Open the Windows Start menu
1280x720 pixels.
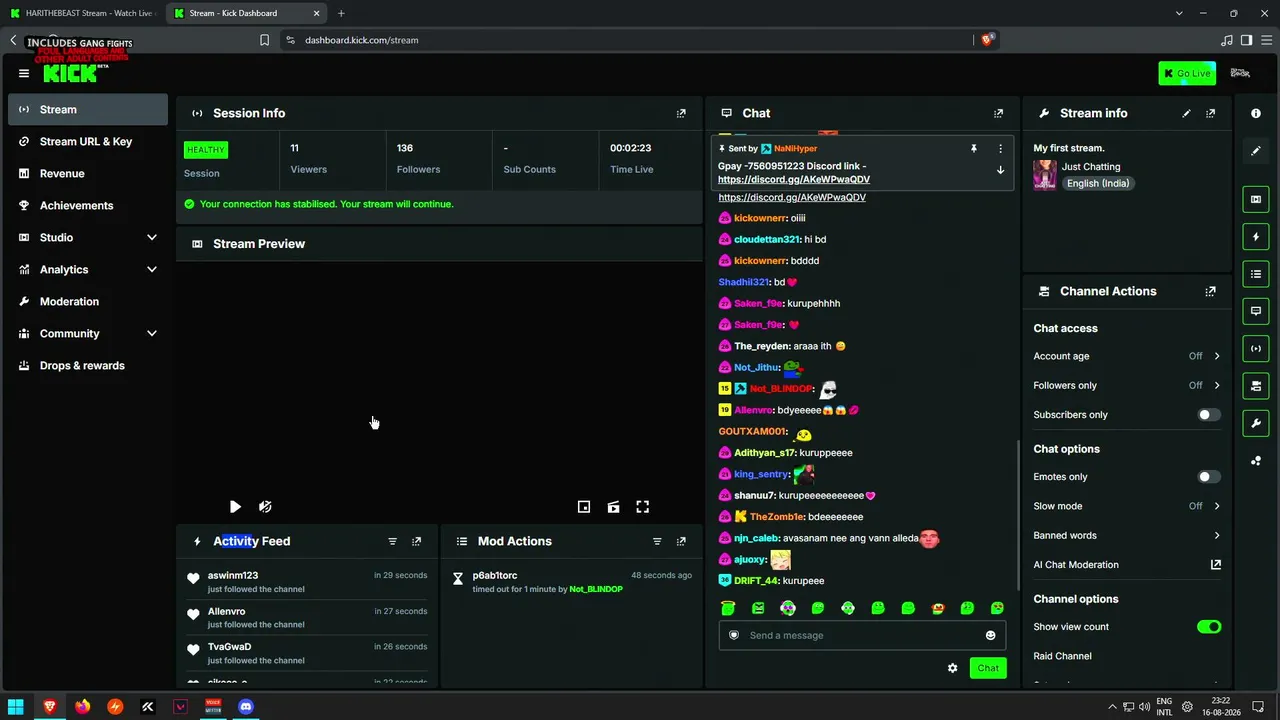[x=16, y=707]
